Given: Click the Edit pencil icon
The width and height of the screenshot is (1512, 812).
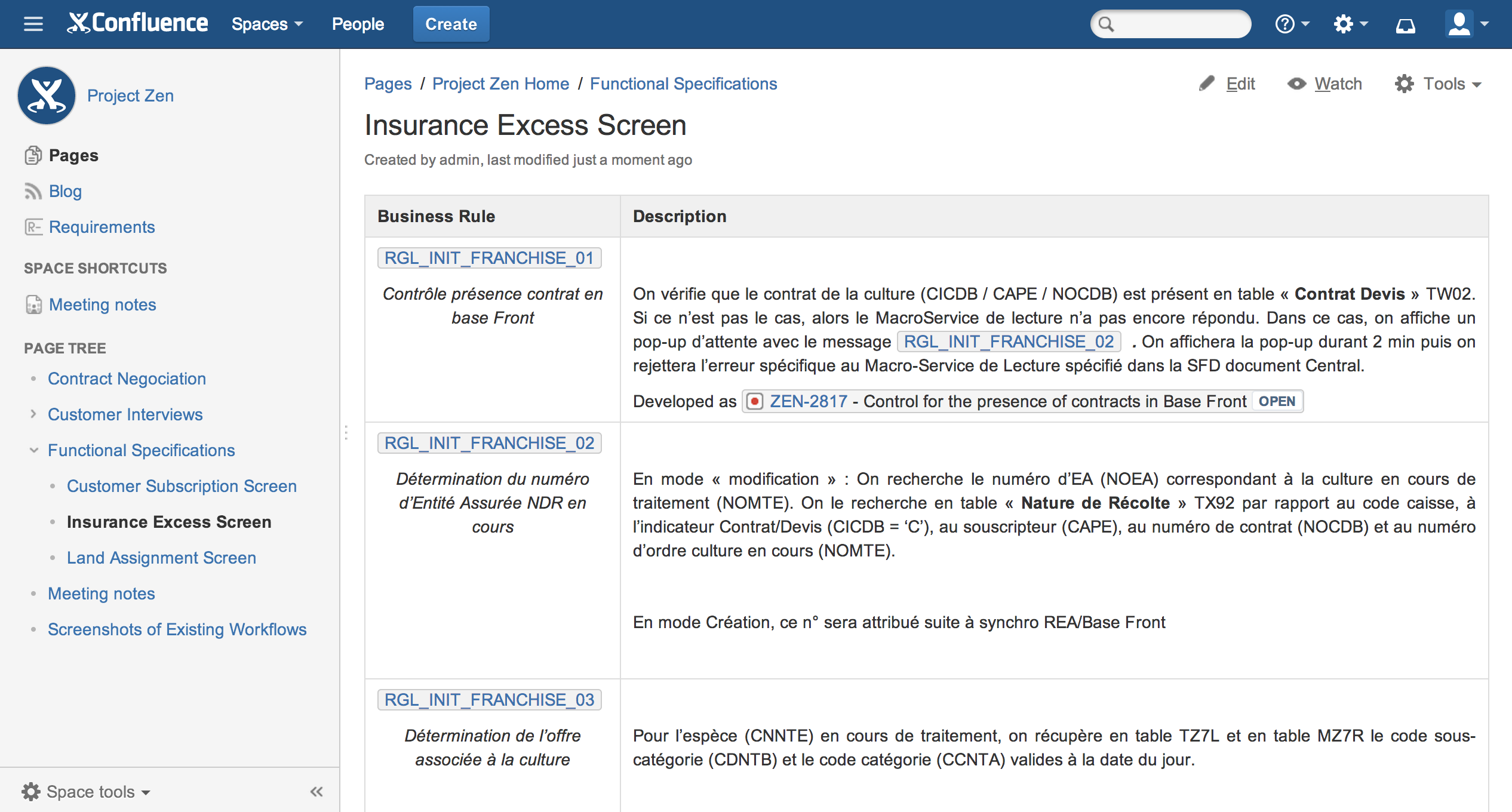Looking at the screenshot, I should tap(1206, 84).
